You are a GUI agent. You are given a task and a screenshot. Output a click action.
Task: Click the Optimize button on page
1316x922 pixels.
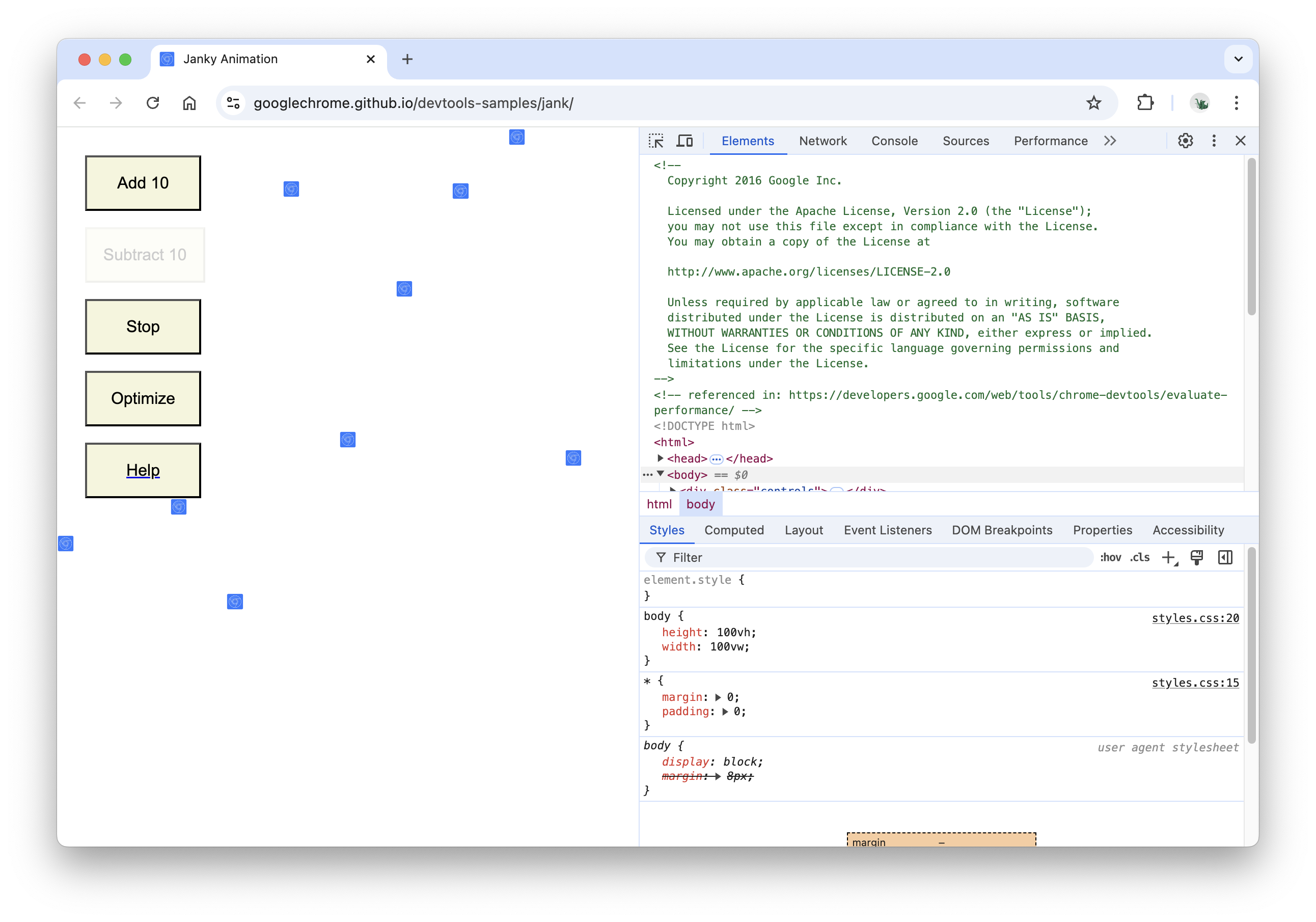pos(143,398)
